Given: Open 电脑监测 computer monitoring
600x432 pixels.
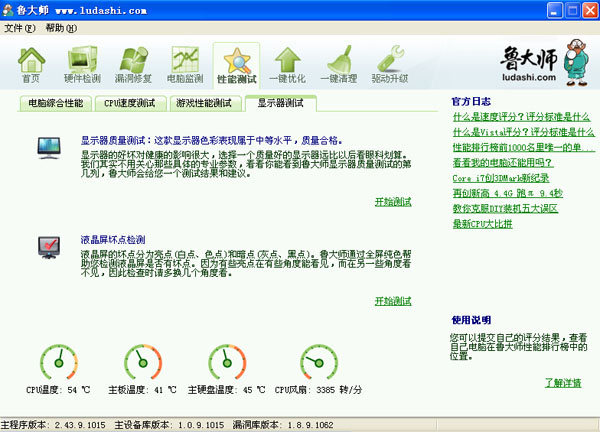Looking at the screenshot, I should coord(185,65).
